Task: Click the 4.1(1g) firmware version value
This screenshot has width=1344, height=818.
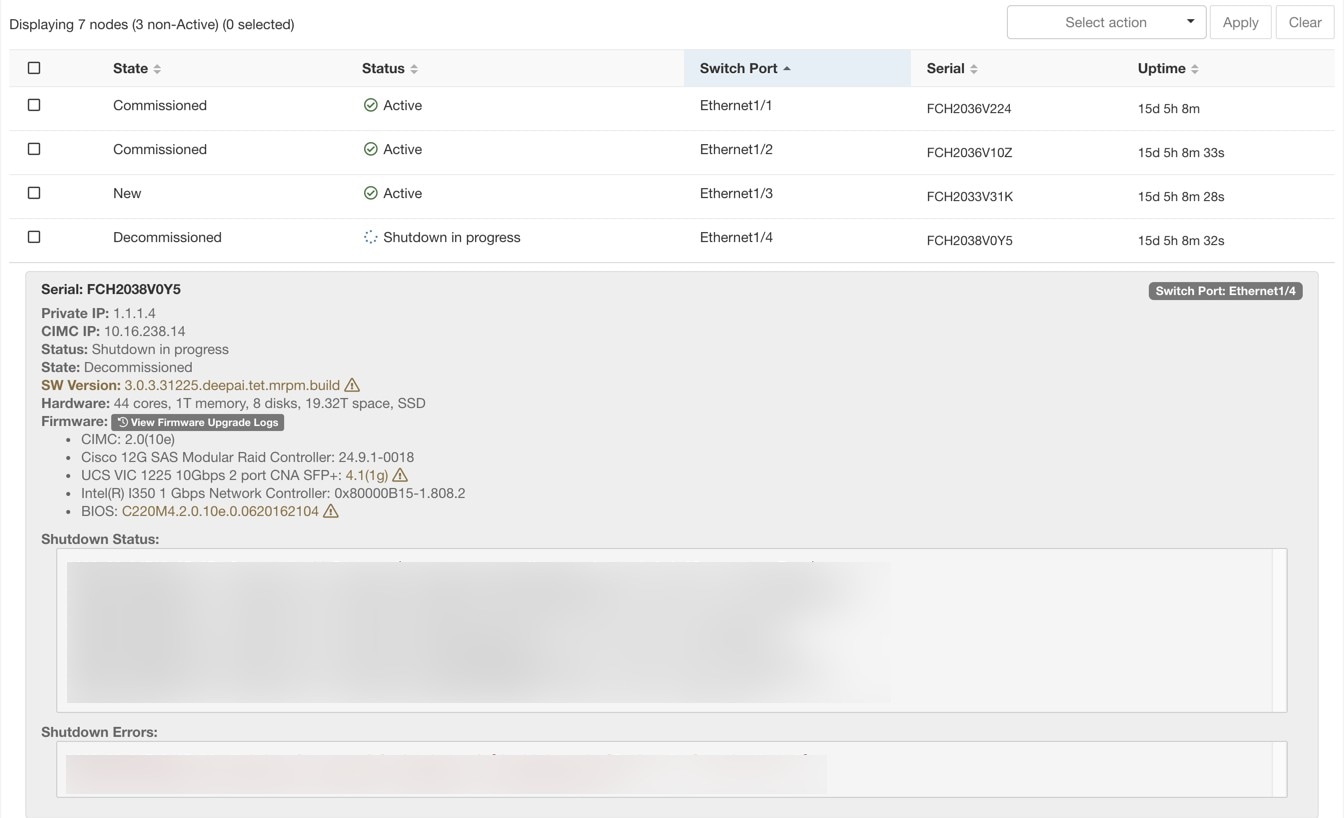Action: [367, 475]
